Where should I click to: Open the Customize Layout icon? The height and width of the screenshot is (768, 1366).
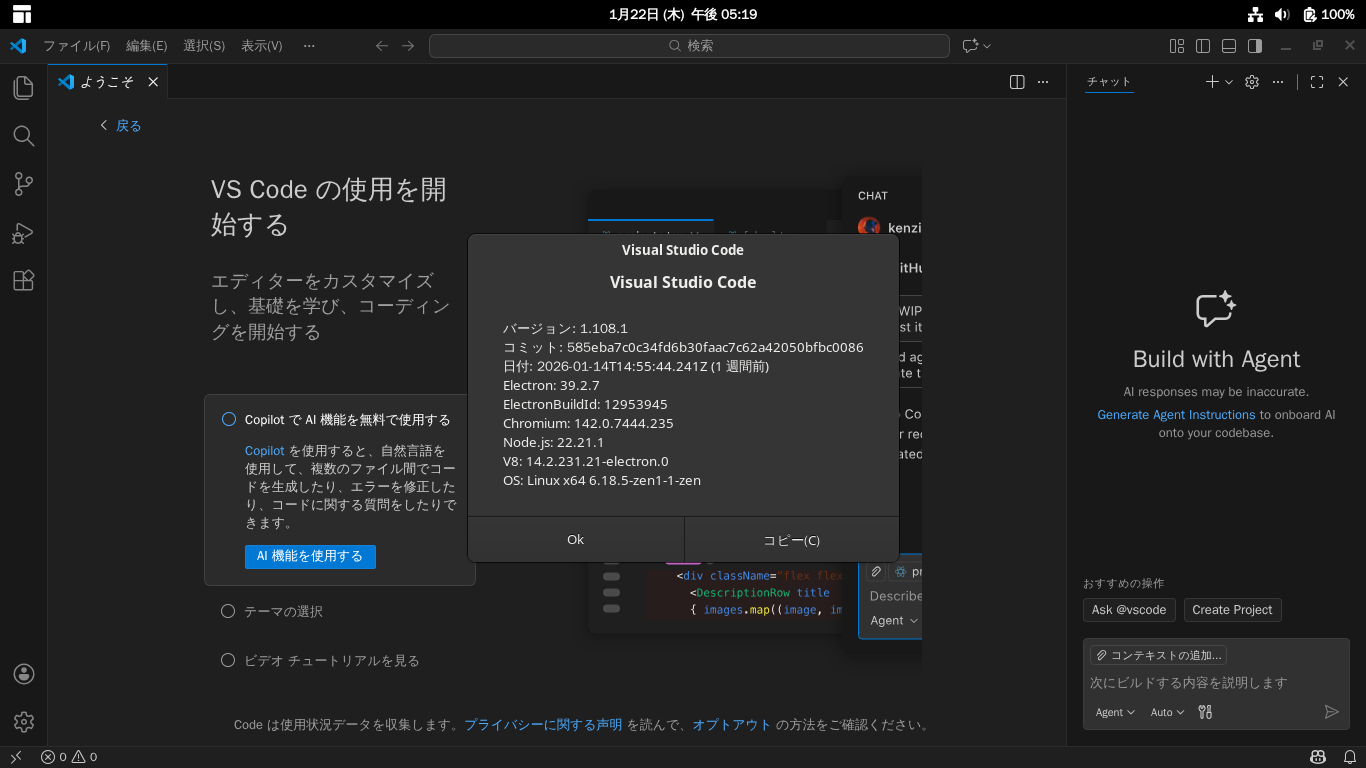coord(1177,46)
